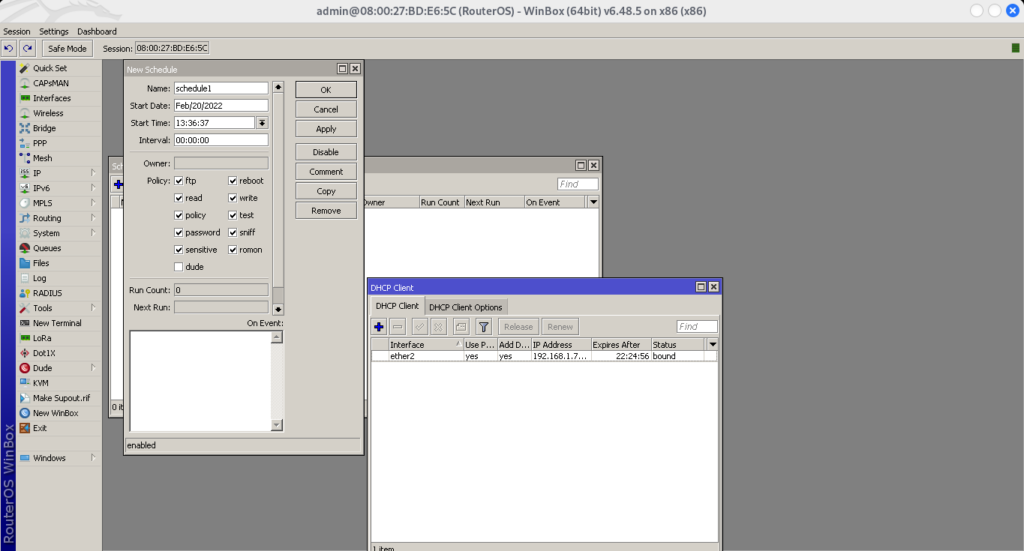
Task: Switch to DHCP Client Options tab
Action: click(466, 307)
